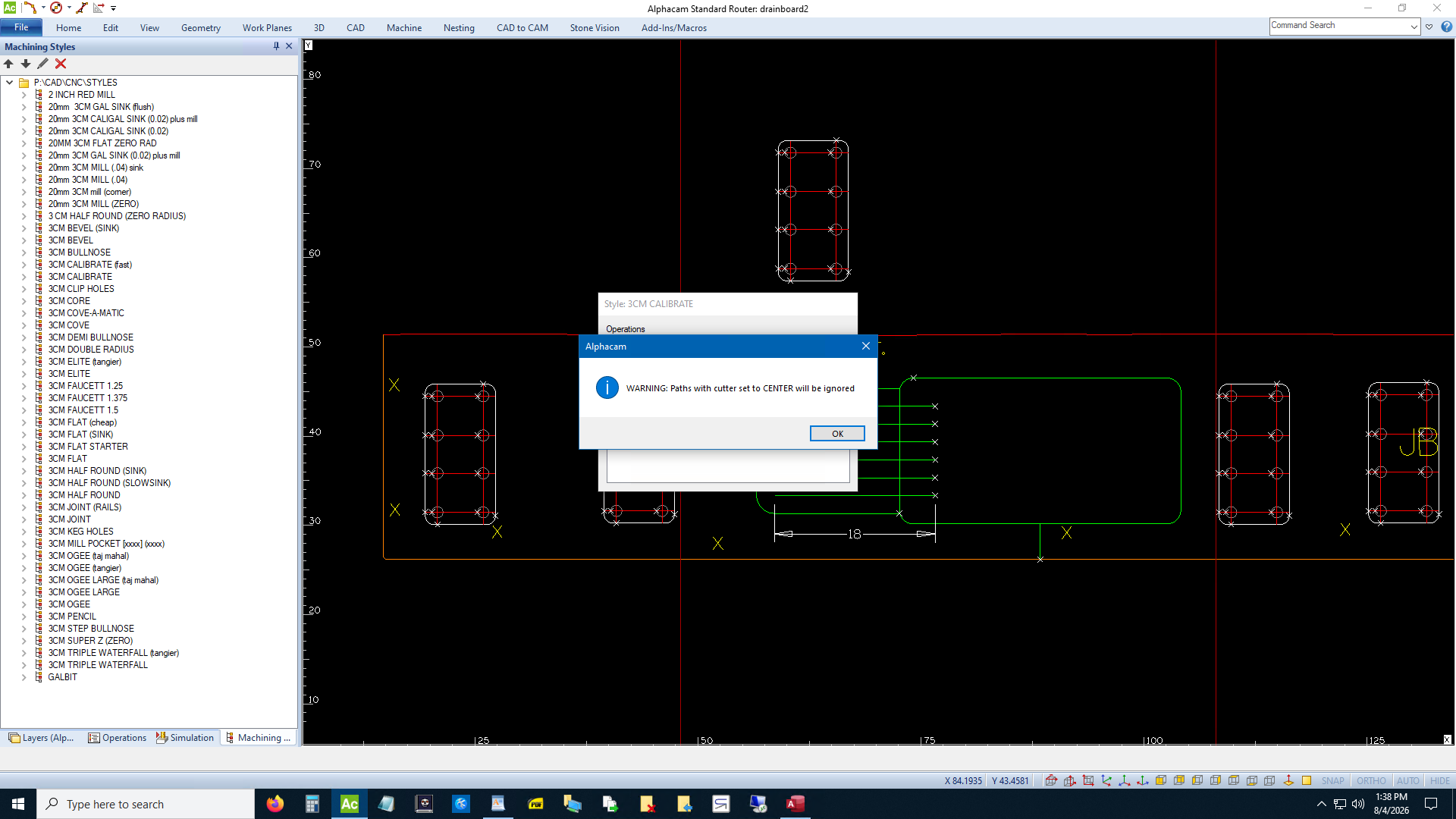Toggle ORTHO mode in status bar
This screenshot has width=1456, height=819.
click(x=1371, y=780)
